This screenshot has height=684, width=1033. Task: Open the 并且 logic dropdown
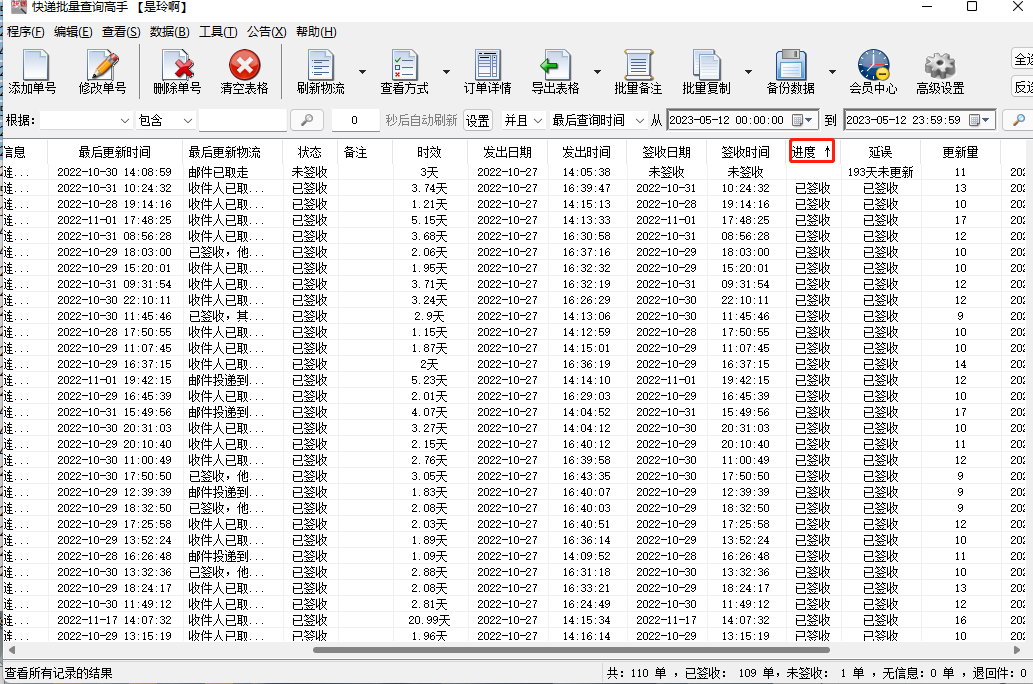(x=523, y=121)
